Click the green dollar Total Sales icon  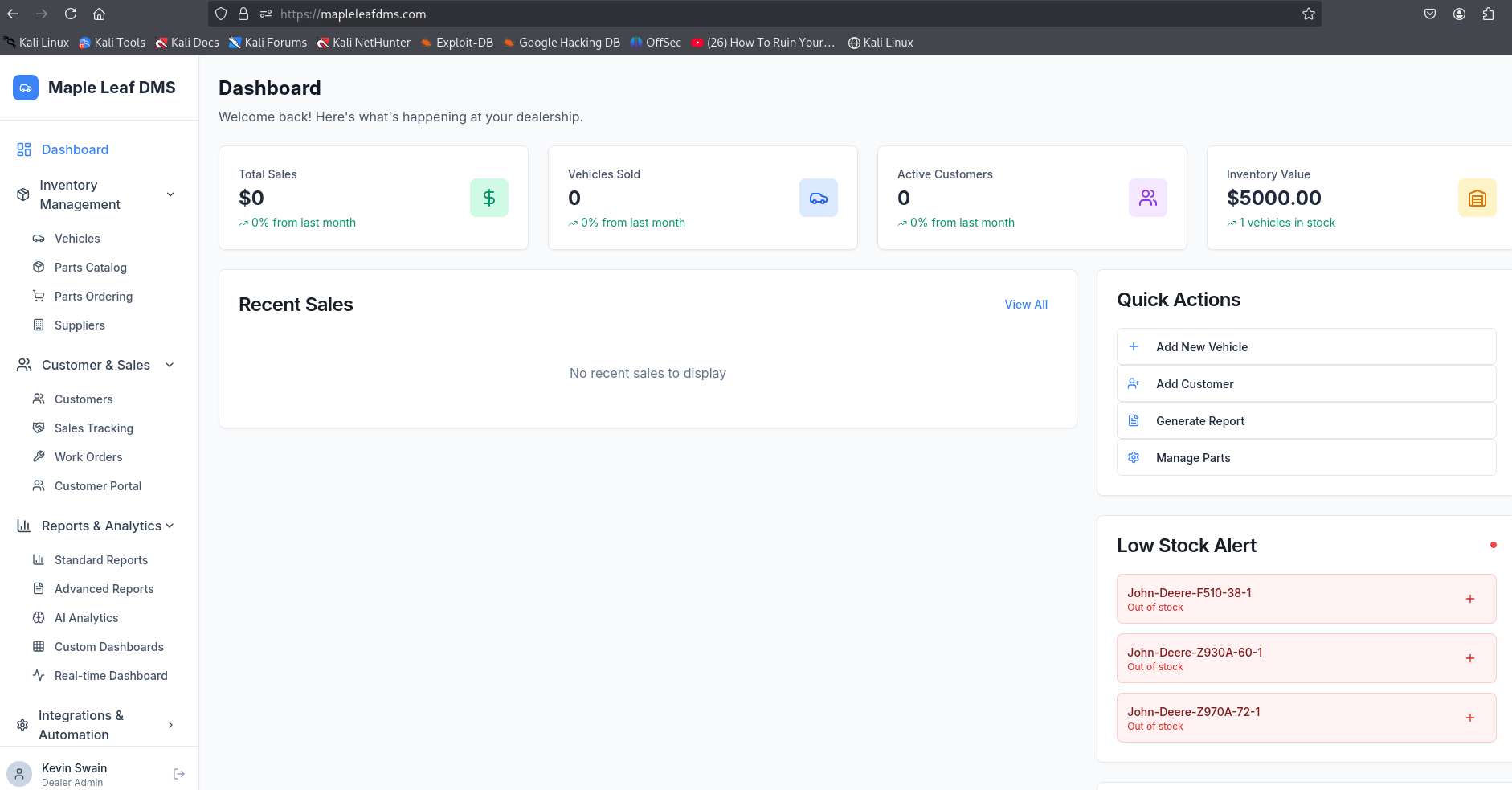pos(488,198)
